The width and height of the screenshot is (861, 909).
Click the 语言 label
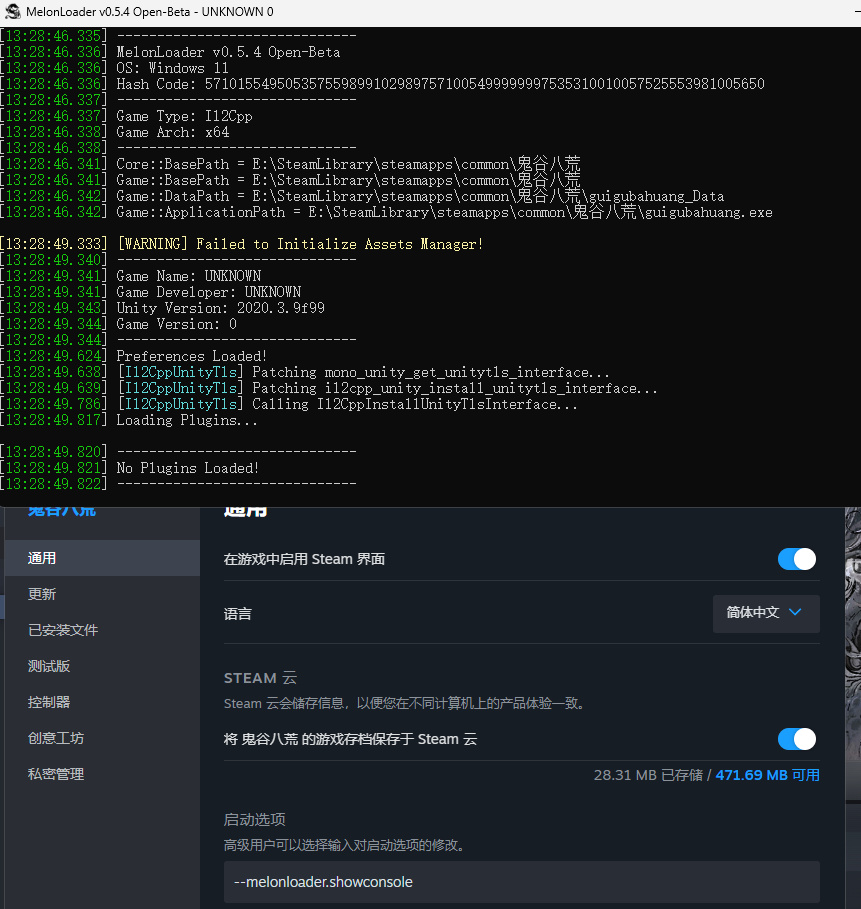[238, 613]
